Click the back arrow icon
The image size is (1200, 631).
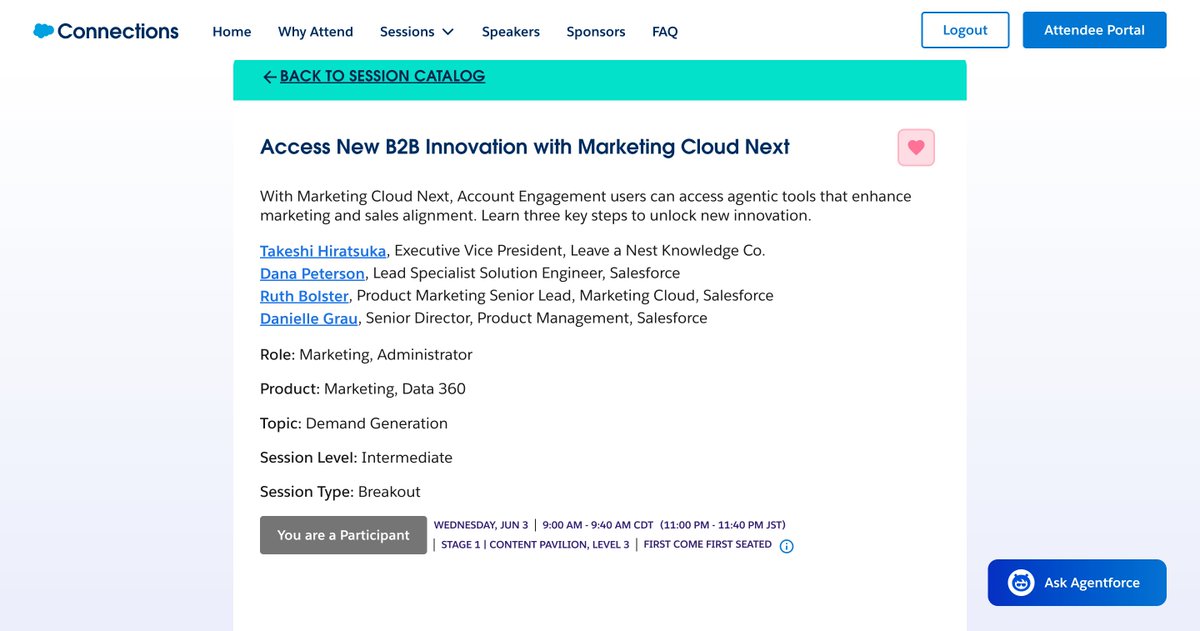click(269, 77)
